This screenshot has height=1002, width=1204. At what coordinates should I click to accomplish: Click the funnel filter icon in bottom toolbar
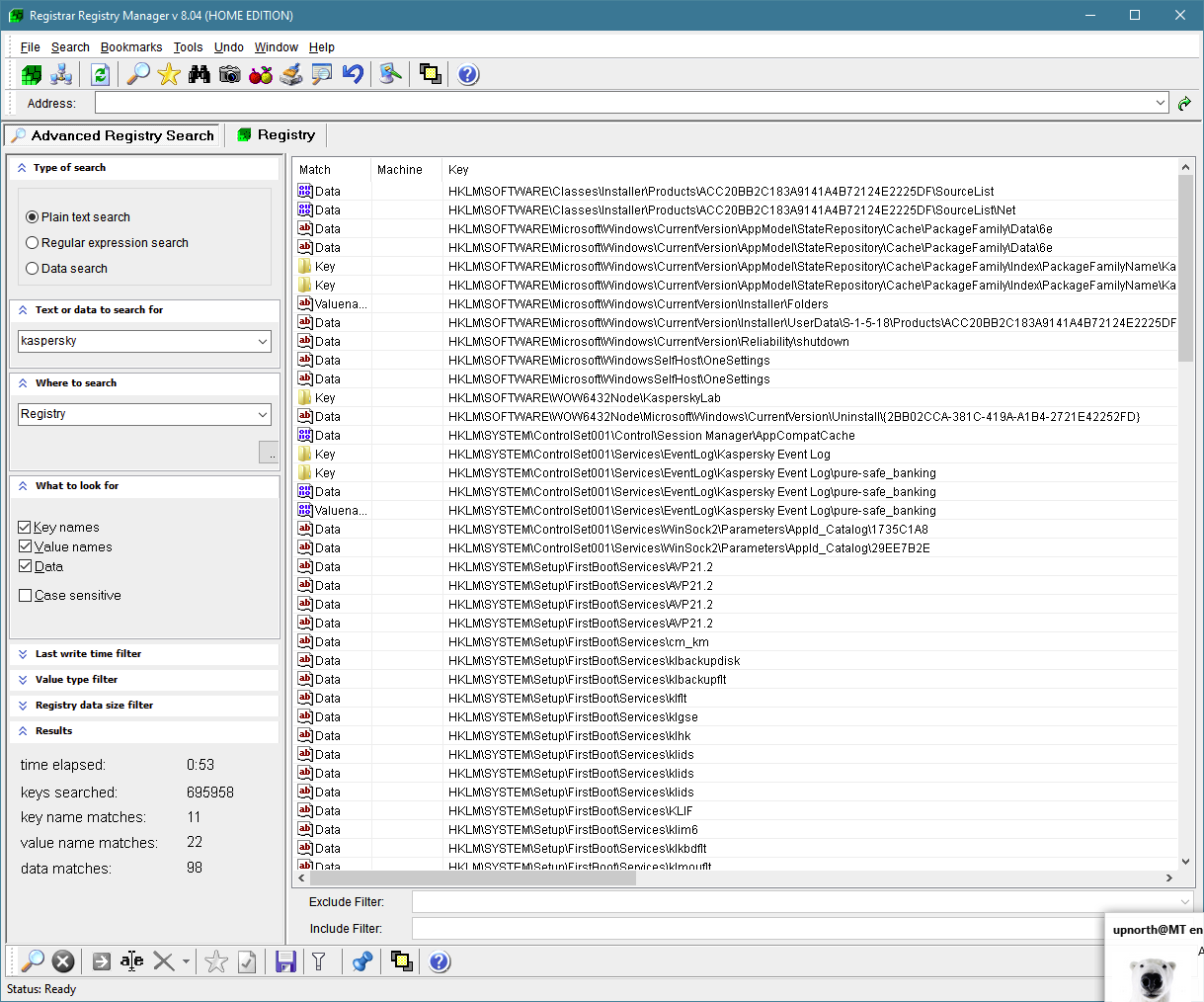tap(319, 961)
